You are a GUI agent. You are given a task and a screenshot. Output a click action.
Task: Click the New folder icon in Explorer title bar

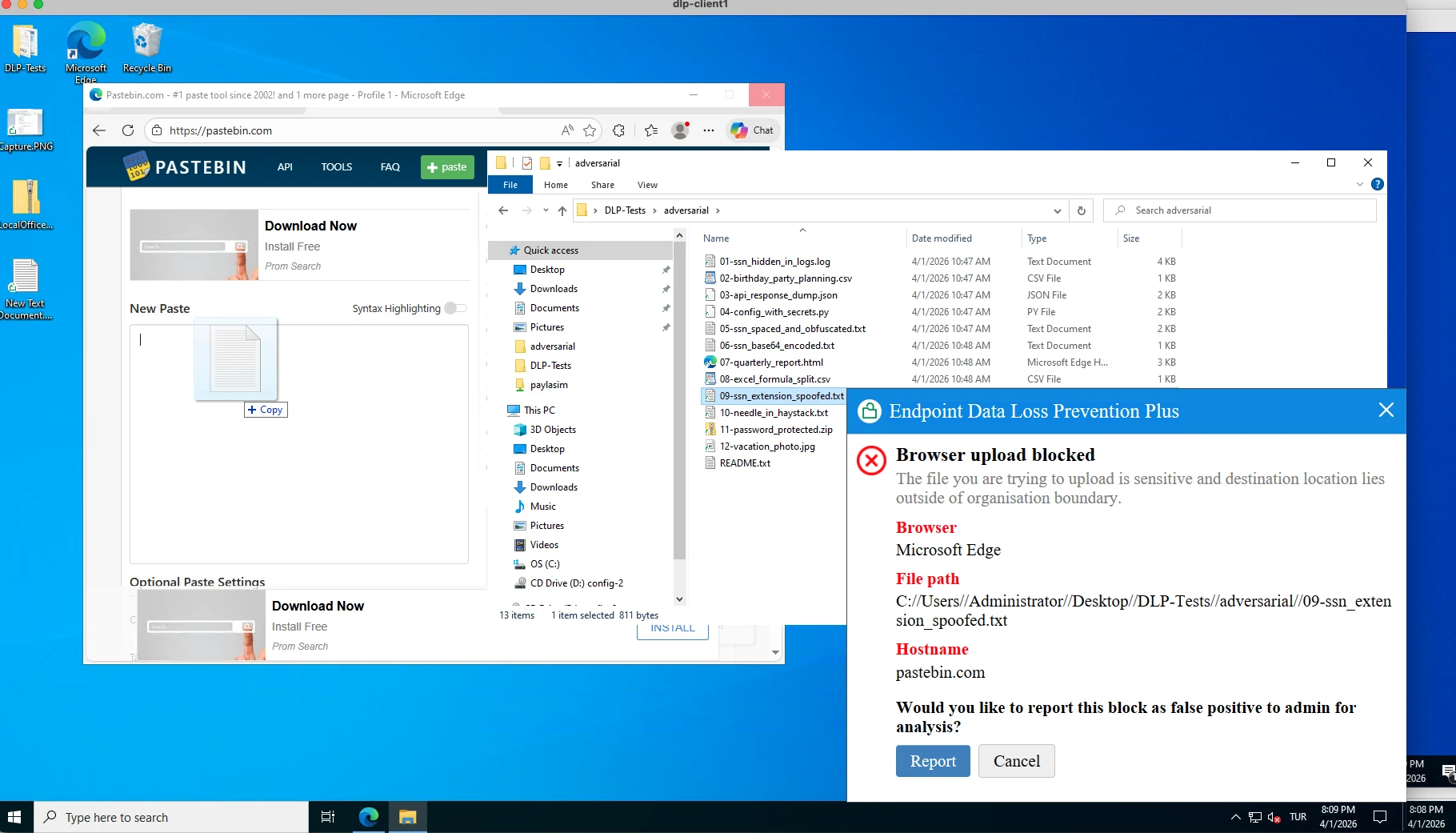545,163
